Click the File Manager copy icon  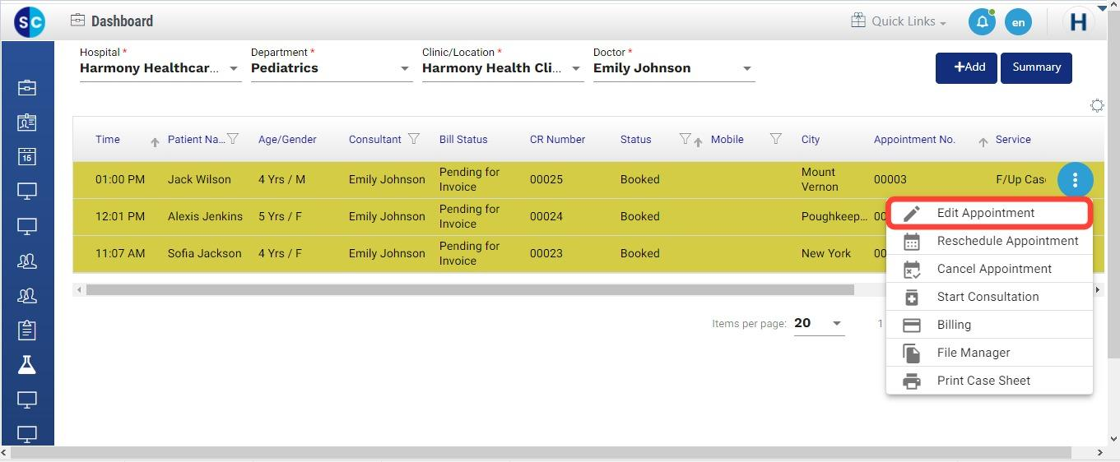911,353
